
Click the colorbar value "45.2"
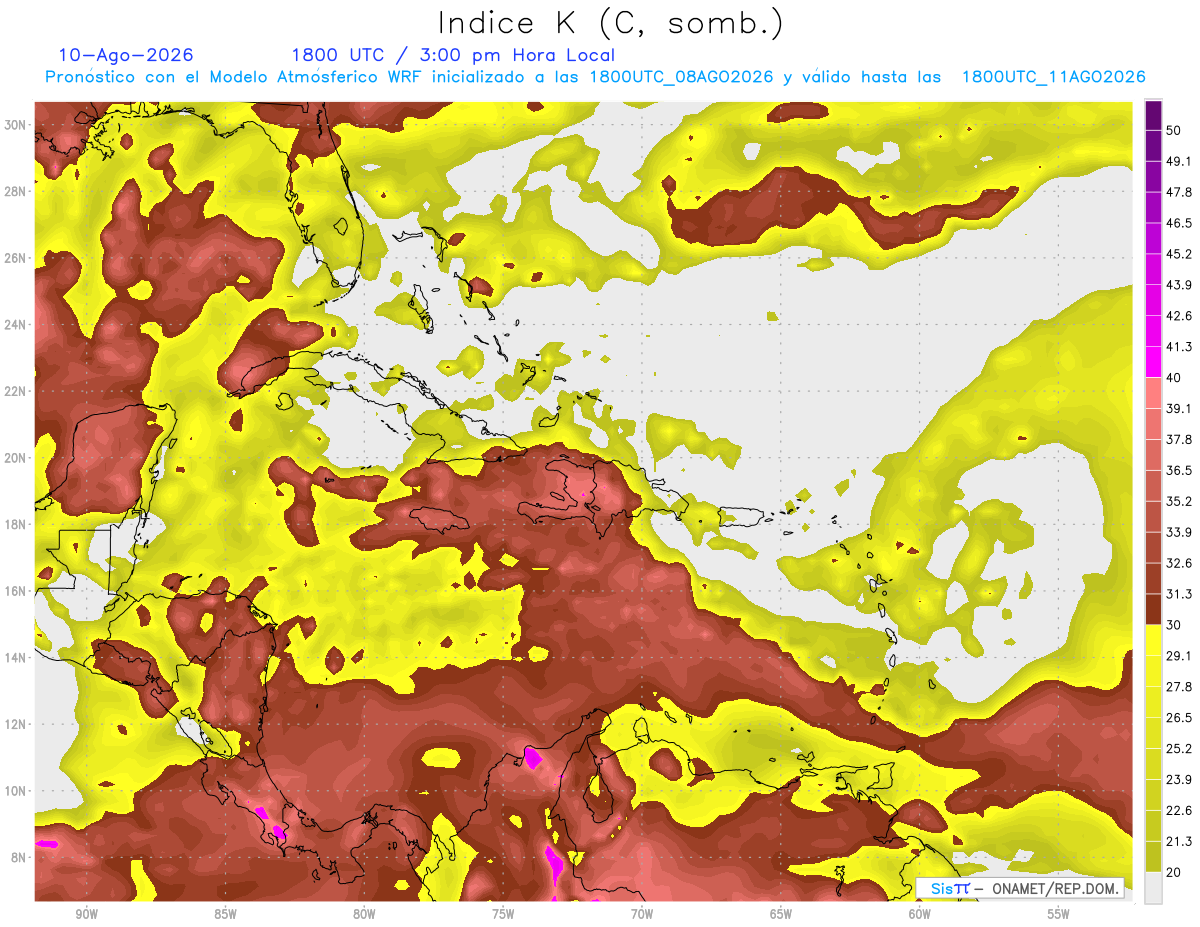point(1179,254)
